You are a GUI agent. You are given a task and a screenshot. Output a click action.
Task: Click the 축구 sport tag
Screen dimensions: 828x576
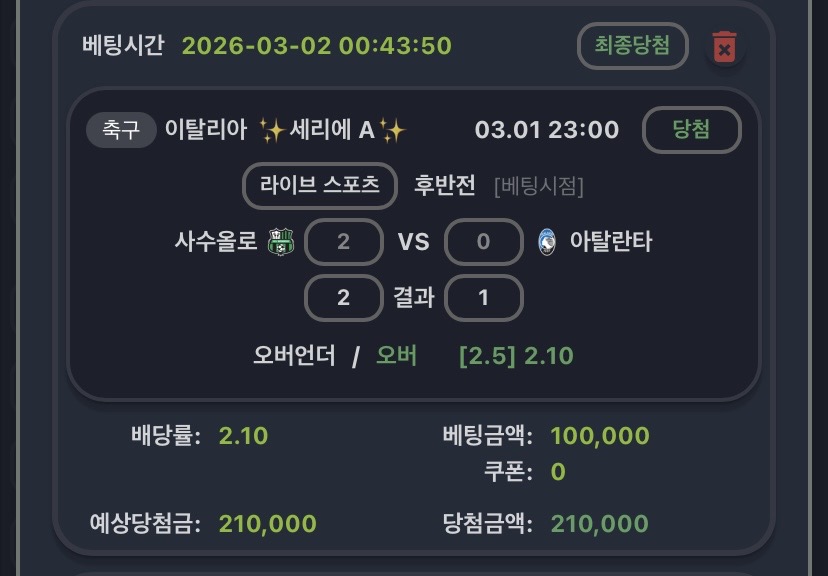click(121, 130)
